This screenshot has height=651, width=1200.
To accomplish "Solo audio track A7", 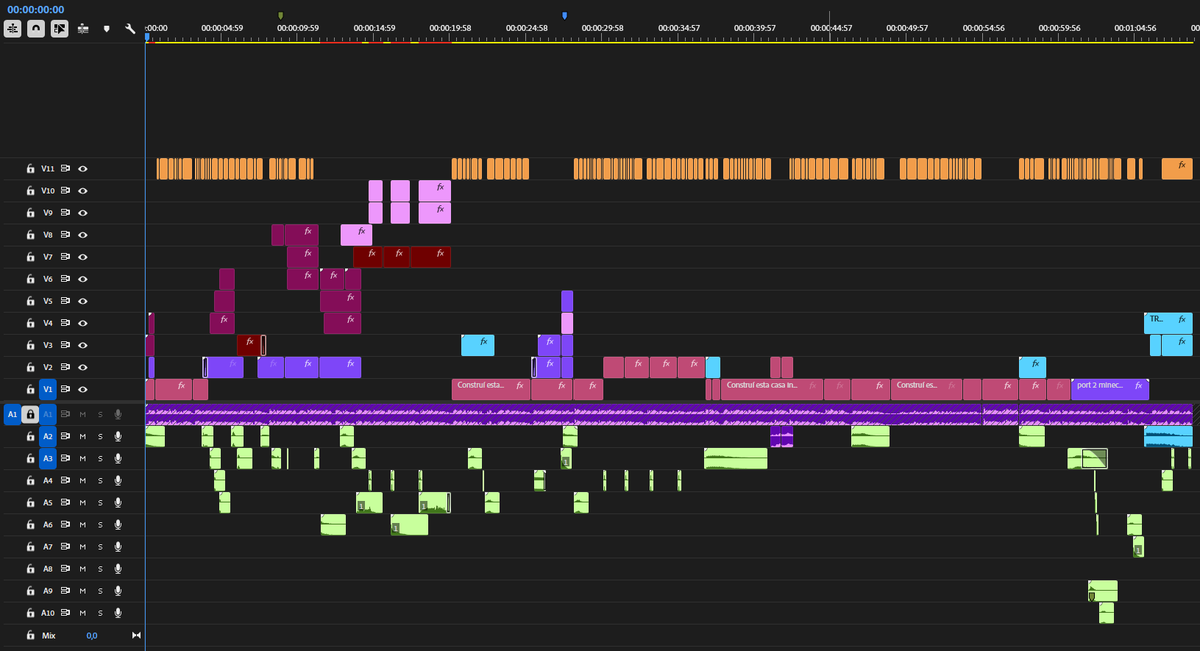I will click(100, 546).
